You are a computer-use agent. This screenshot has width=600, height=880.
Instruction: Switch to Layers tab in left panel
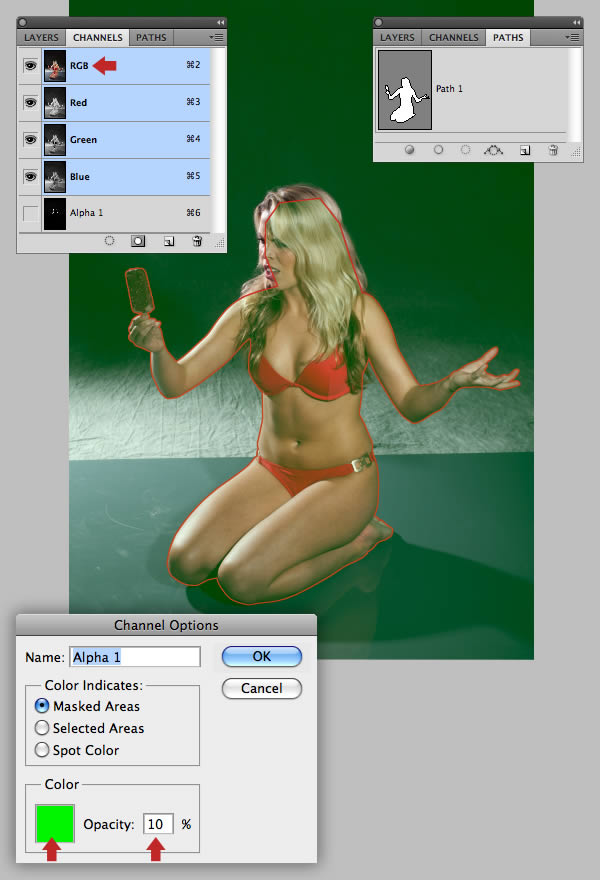42,38
